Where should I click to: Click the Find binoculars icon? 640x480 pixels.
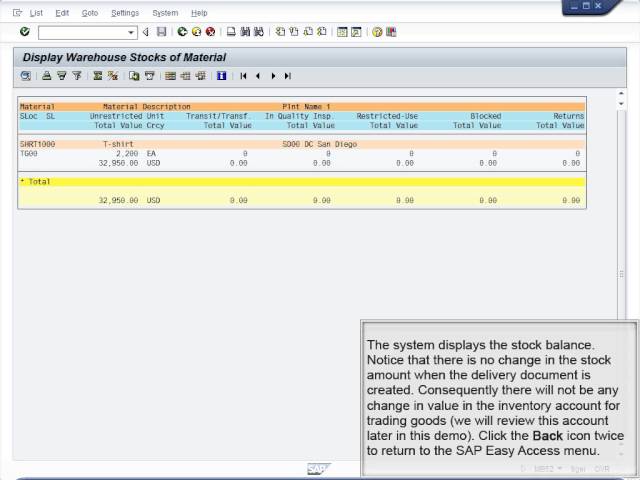pos(245,32)
